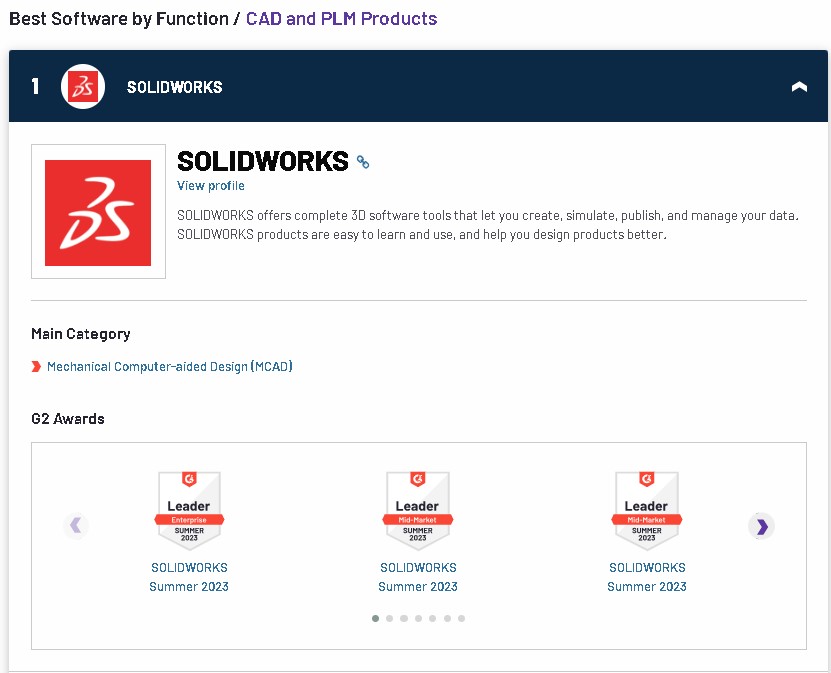Select the third carousel page dot
This screenshot has width=831, height=673.
[x=404, y=618]
